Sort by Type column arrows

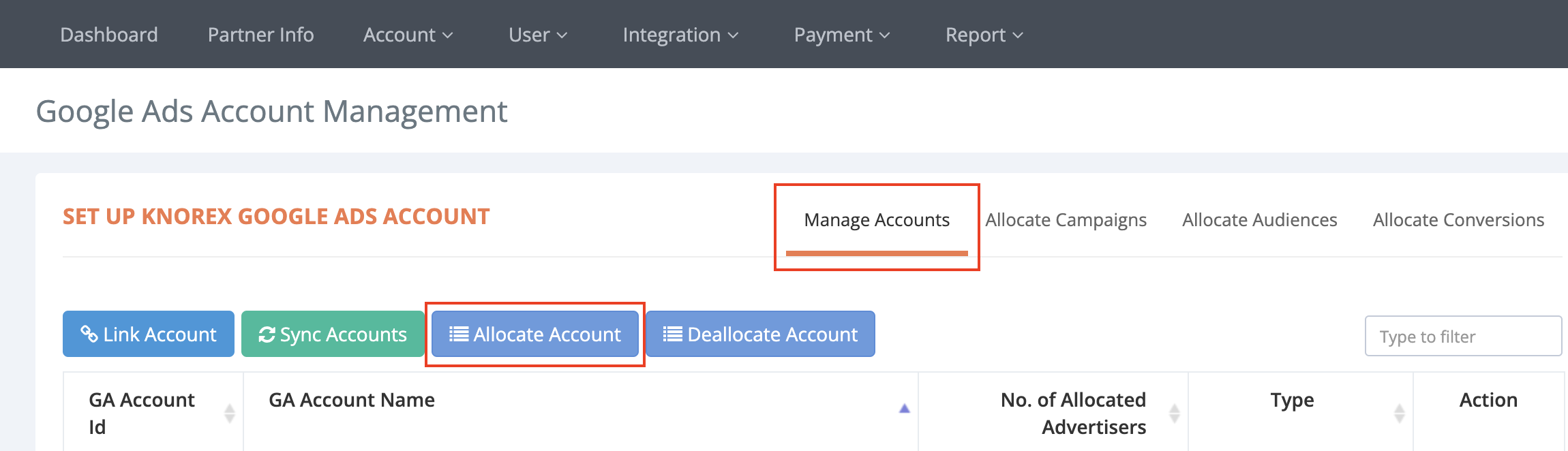(x=1400, y=413)
